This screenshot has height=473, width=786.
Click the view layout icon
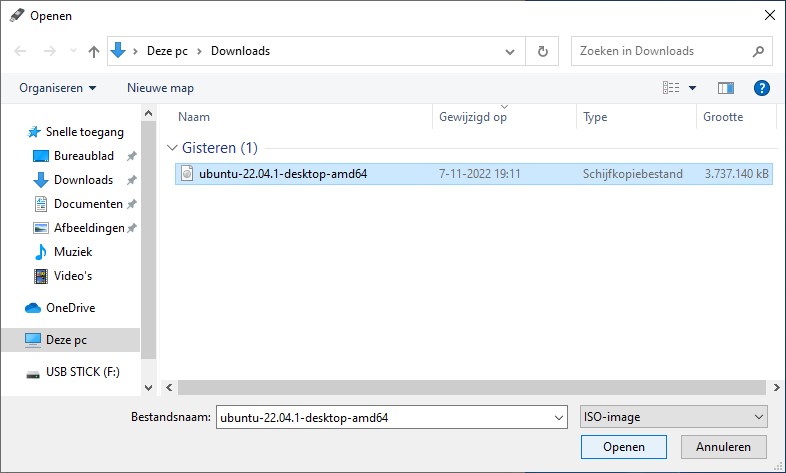tap(671, 88)
